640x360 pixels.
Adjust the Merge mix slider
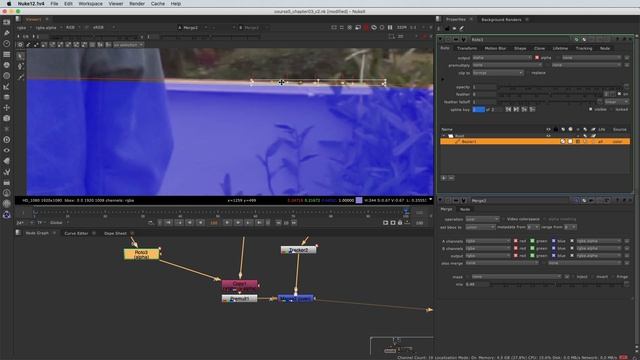click(556, 284)
